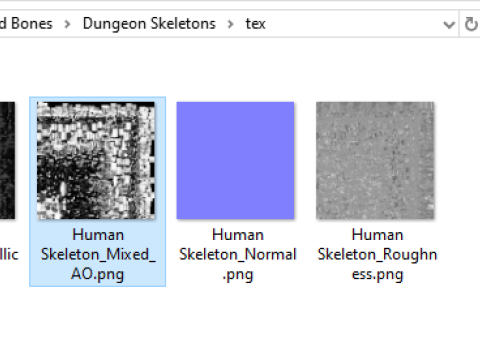Expand the chevron after Dungeon Skeletons
Viewport: 480px width, 360px height.
[x=230, y=24]
